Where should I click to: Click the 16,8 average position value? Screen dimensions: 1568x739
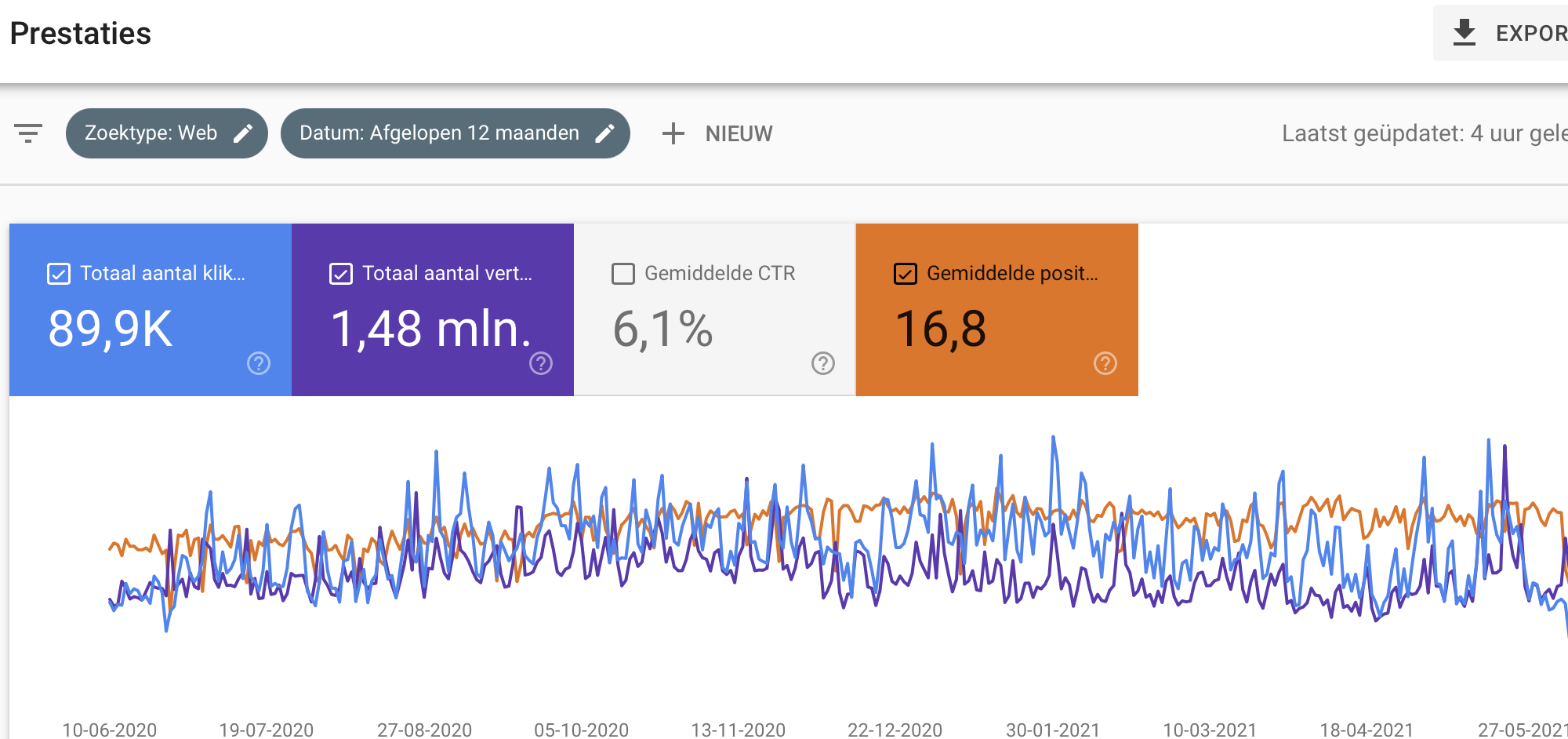pos(941,329)
